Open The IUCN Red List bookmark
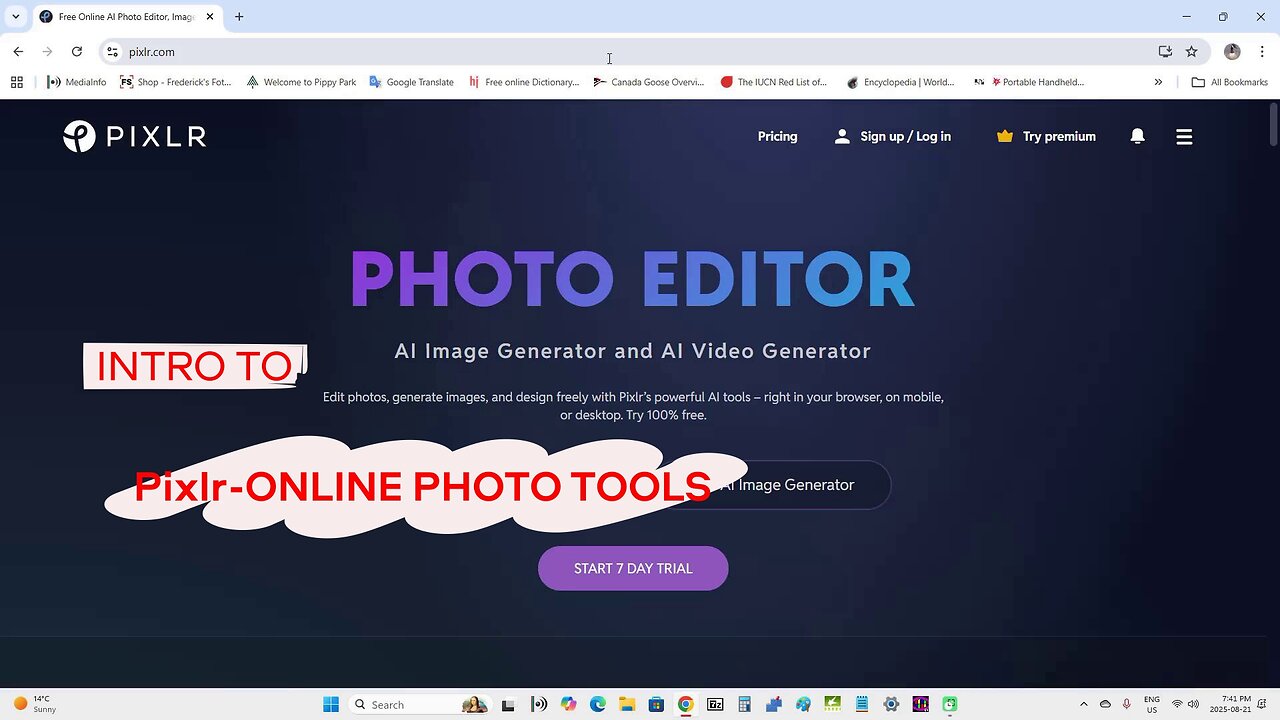The height and width of the screenshot is (720, 1280). 774,82
